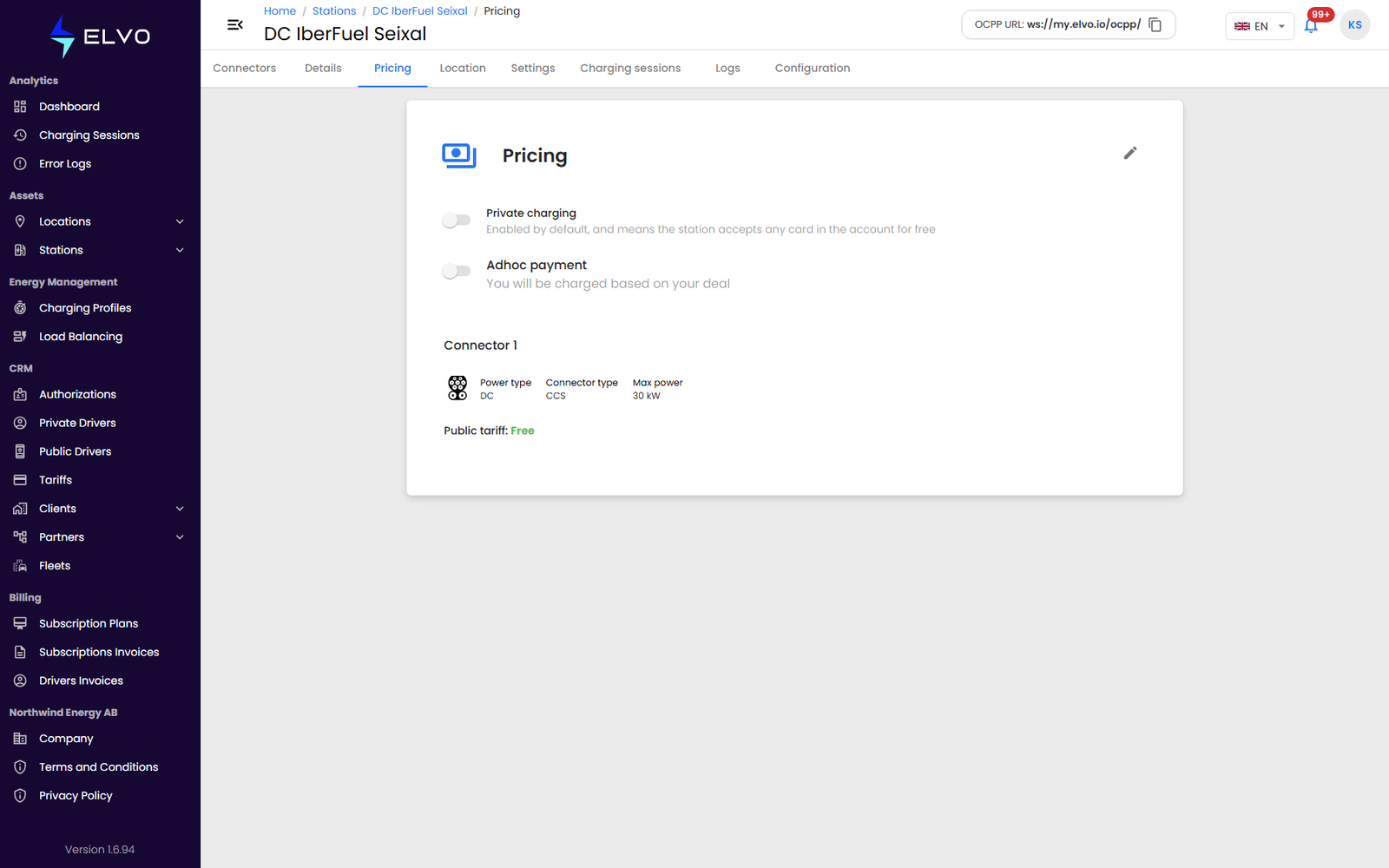The image size is (1389, 868).
Task: Click the Version 1.6.94 label
Action: point(100,850)
